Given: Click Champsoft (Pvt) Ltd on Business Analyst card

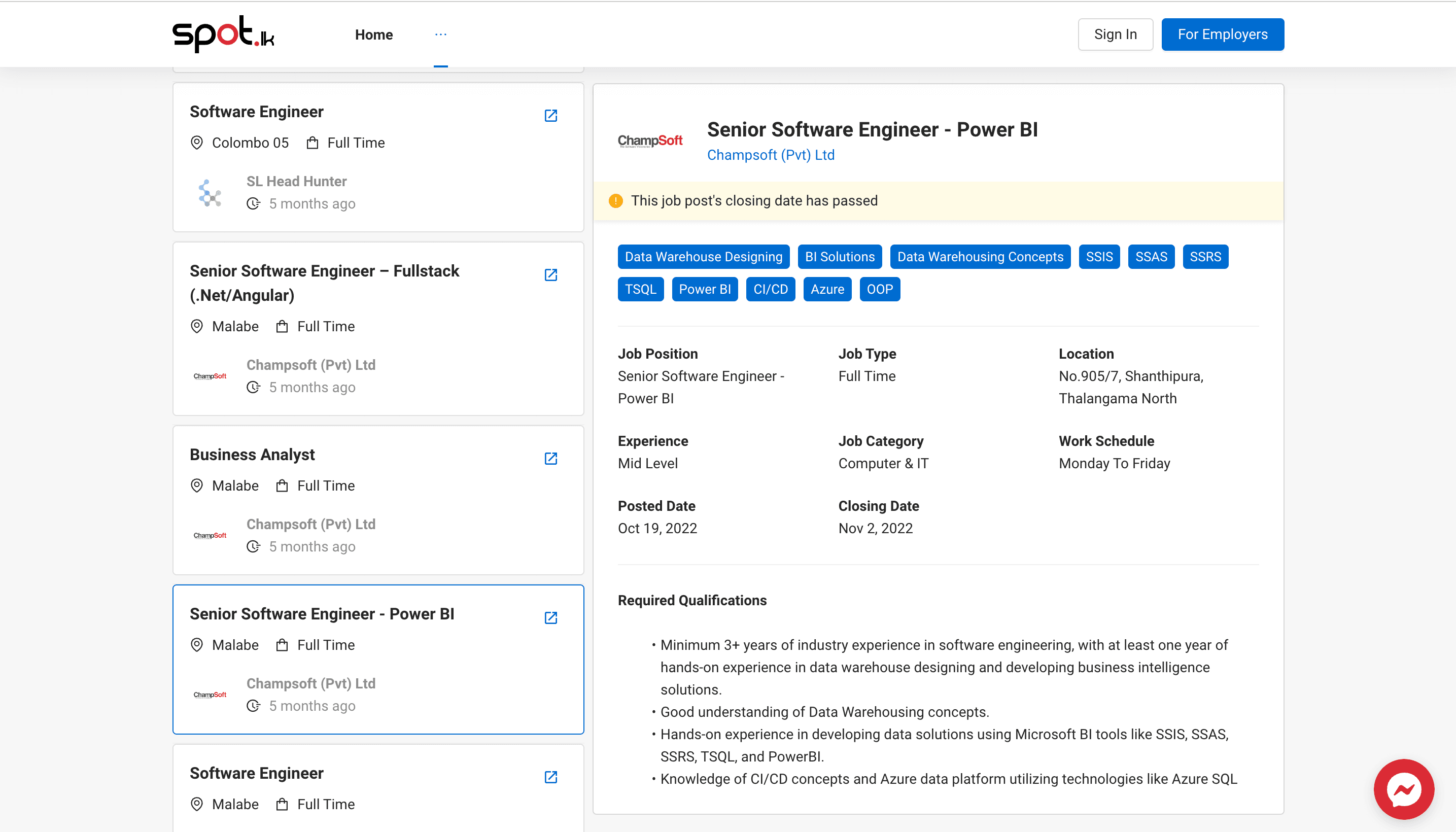Looking at the screenshot, I should (311, 525).
